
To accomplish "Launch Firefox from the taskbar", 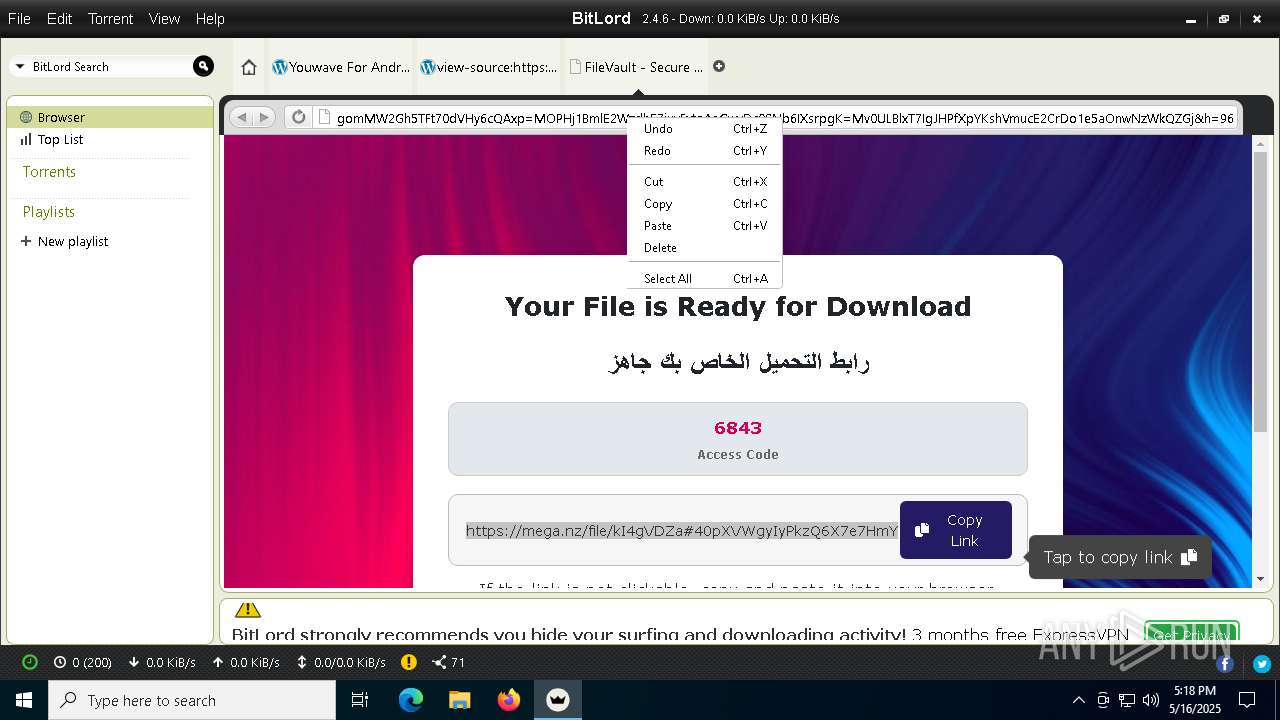I will pos(509,700).
